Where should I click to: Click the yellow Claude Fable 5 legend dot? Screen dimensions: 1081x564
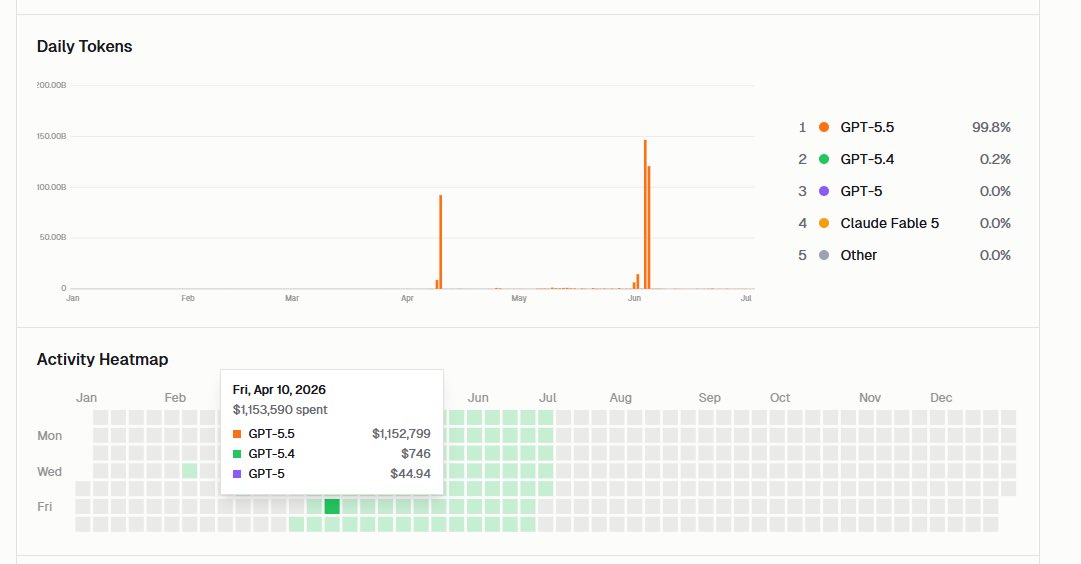point(824,223)
